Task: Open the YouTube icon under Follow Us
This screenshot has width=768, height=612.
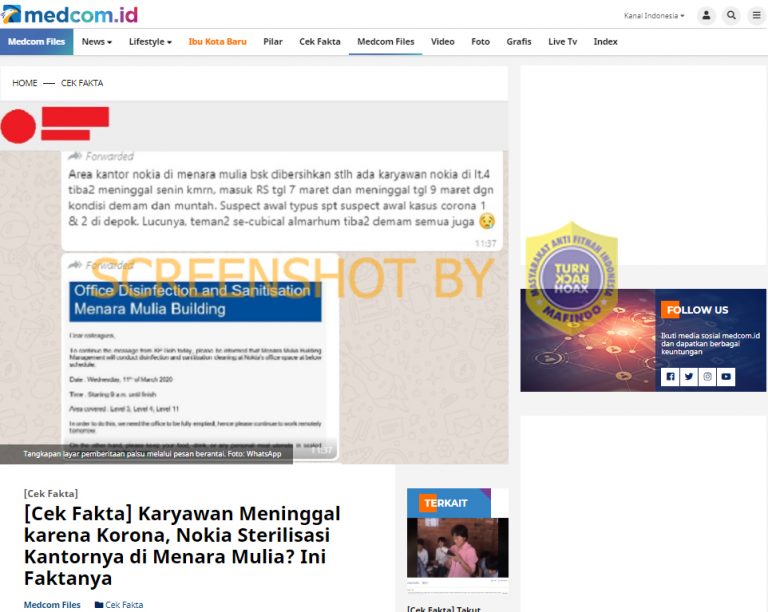Action: point(726,377)
